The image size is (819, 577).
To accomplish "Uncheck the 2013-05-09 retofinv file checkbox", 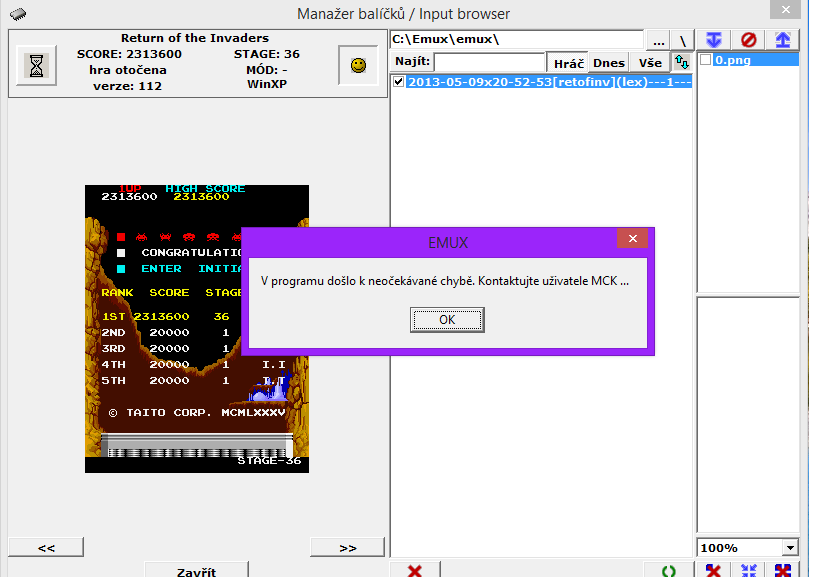I will coord(399,81).
